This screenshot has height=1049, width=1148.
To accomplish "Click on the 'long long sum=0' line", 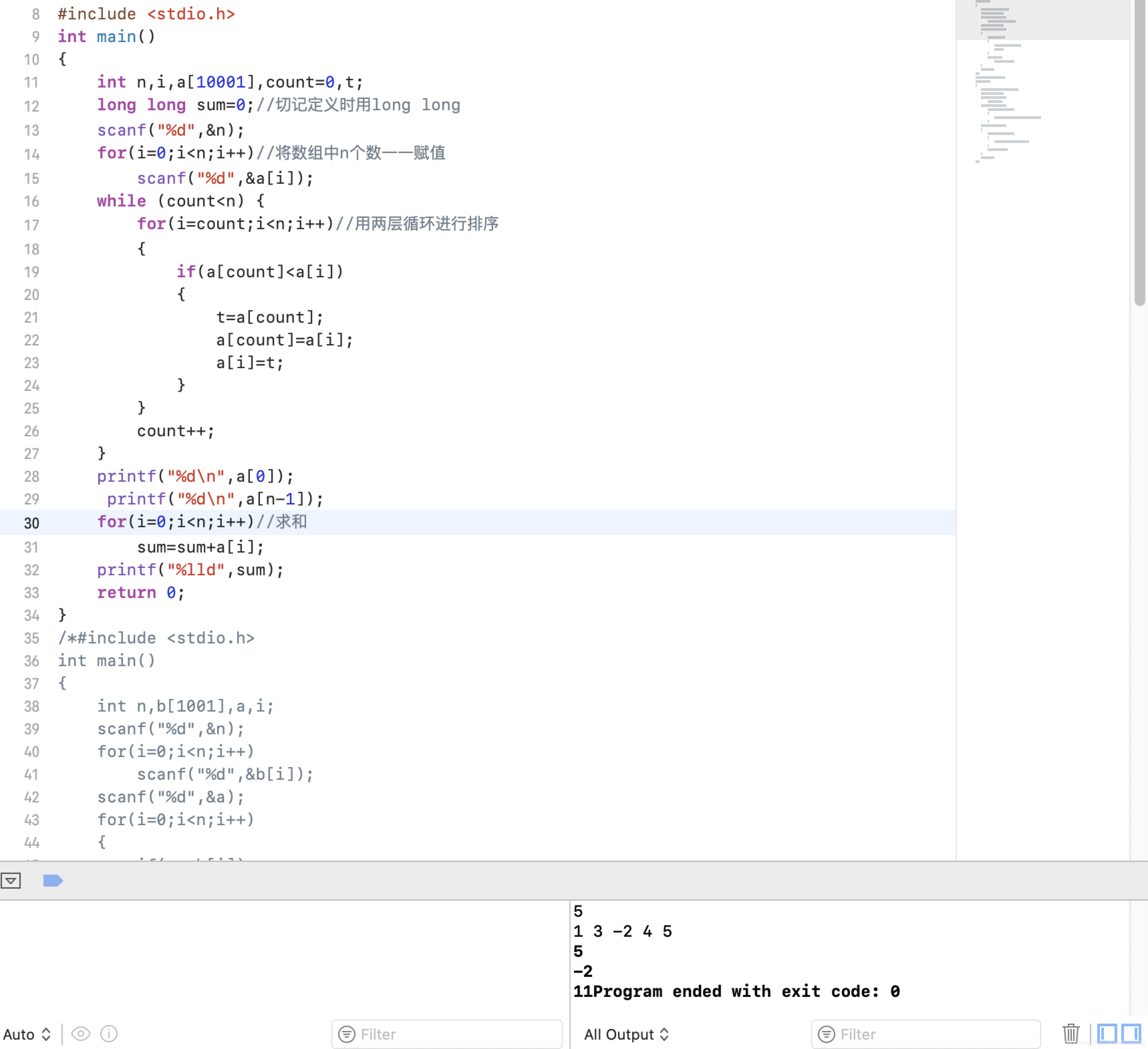I will click(278, 105).
